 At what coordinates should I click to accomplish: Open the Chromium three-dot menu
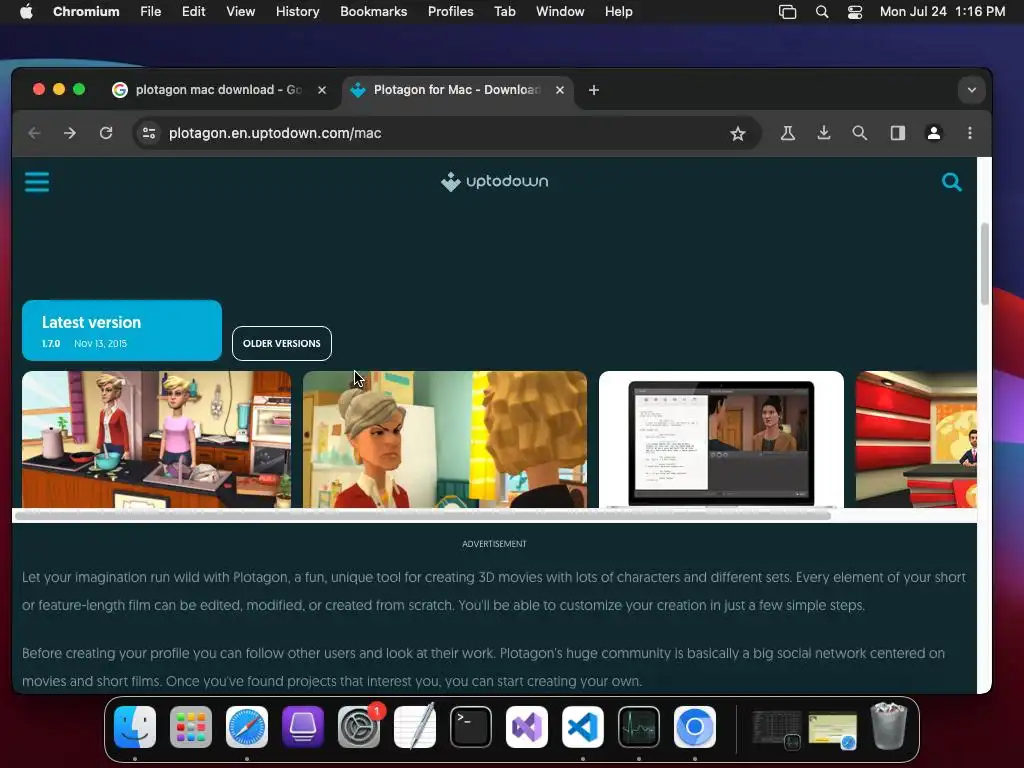pos(970,133)
